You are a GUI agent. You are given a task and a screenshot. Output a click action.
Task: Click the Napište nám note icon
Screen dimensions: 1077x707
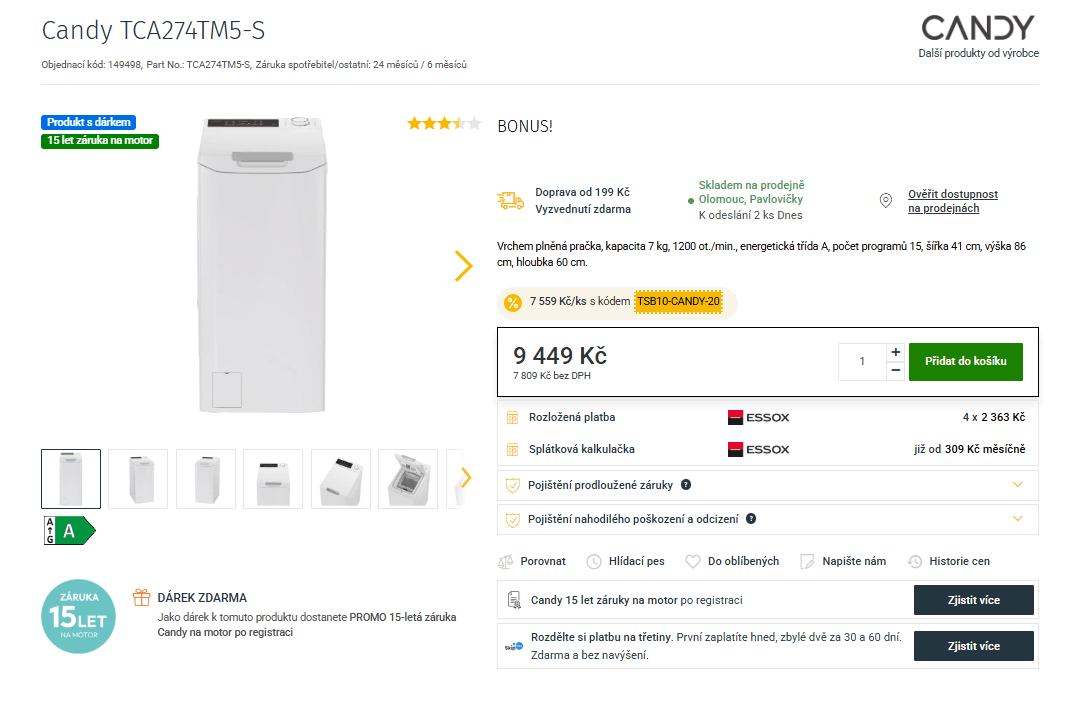808,562
